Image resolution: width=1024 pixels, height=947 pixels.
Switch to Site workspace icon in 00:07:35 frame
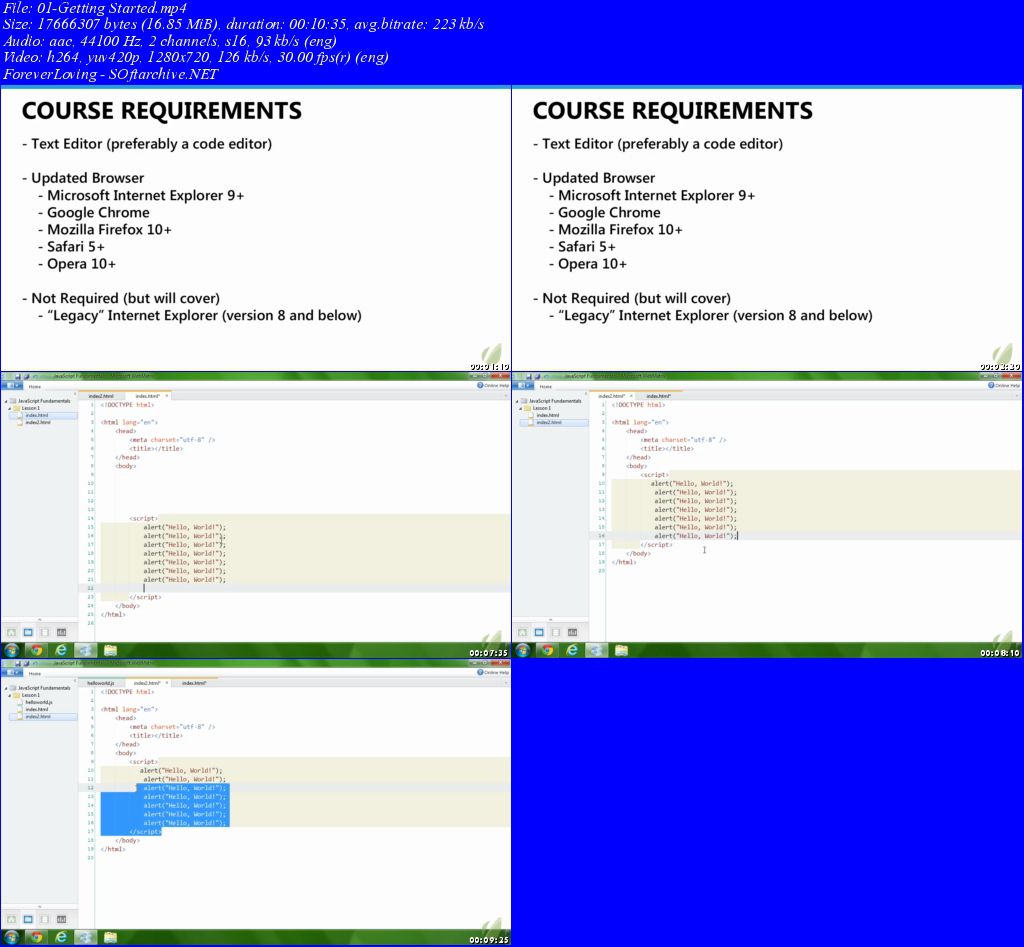coord(11,632)
